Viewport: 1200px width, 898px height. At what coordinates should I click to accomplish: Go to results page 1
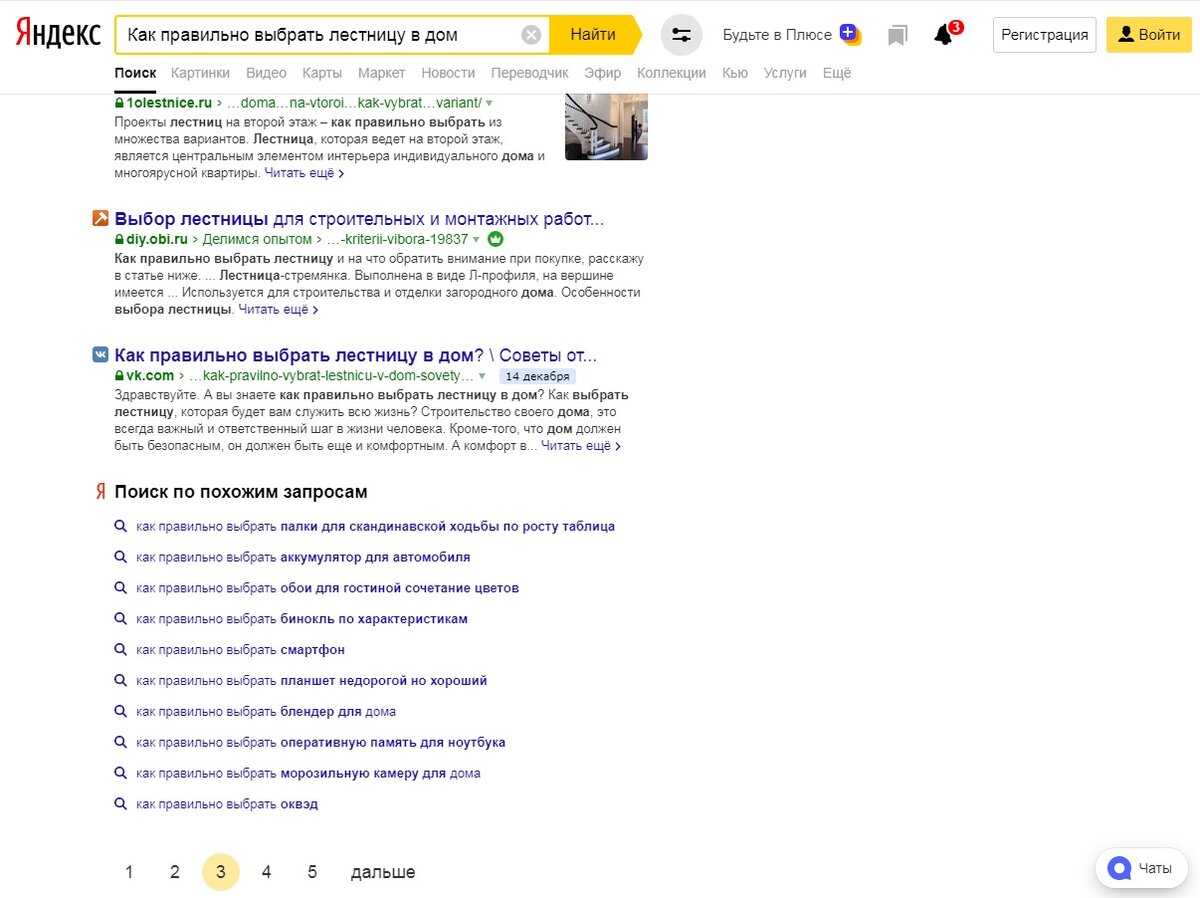129,872
